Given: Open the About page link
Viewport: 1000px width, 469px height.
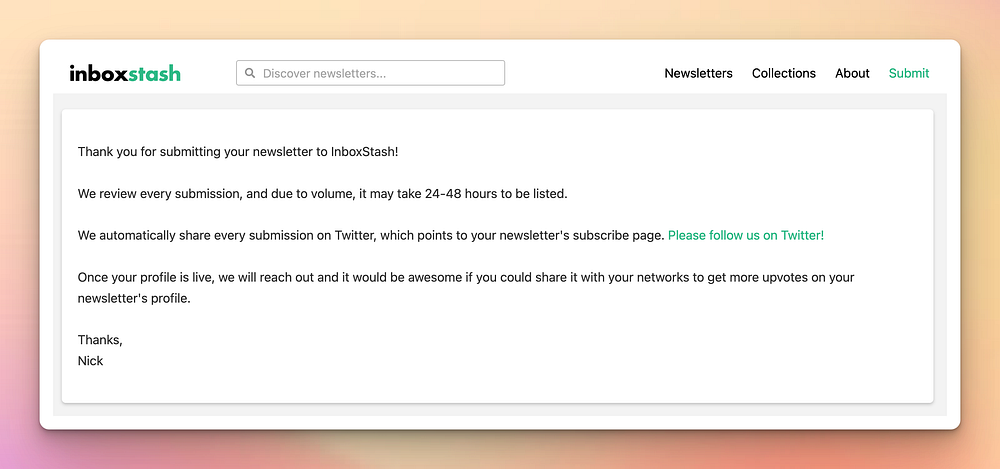Looking at the screenshot, I should [852, 73].
